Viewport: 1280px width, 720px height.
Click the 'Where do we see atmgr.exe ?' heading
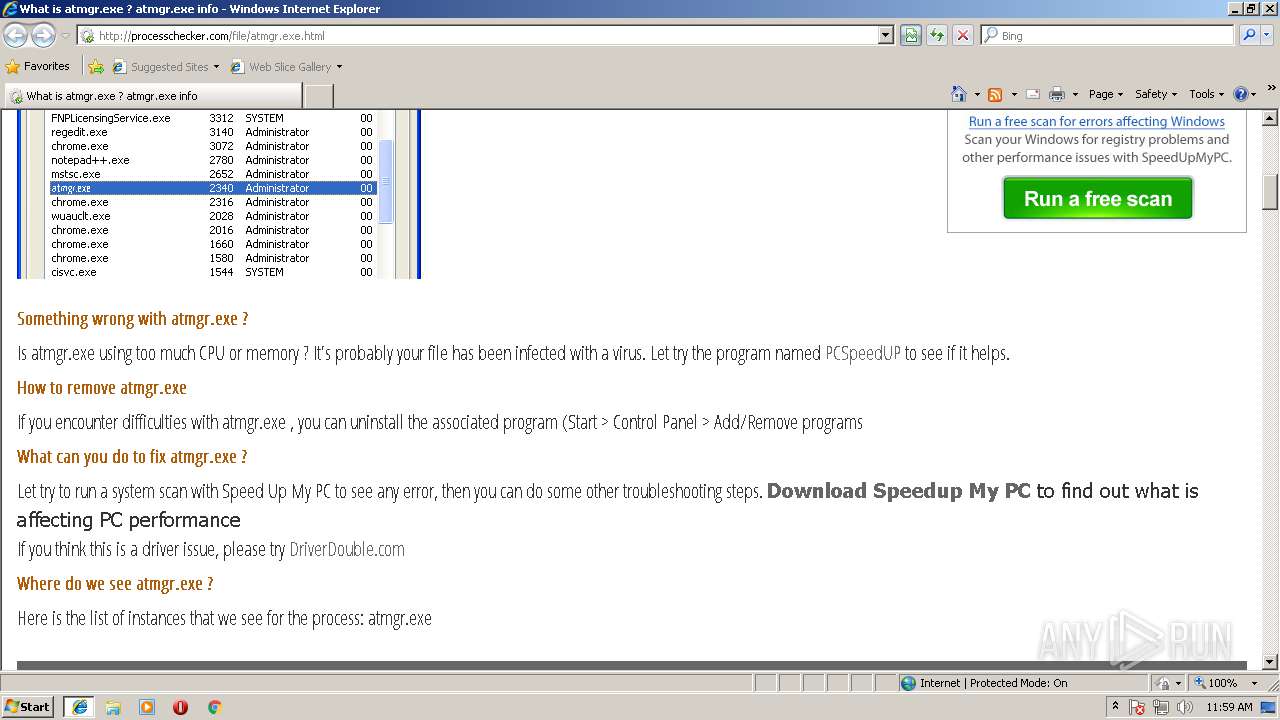[115, 584]
